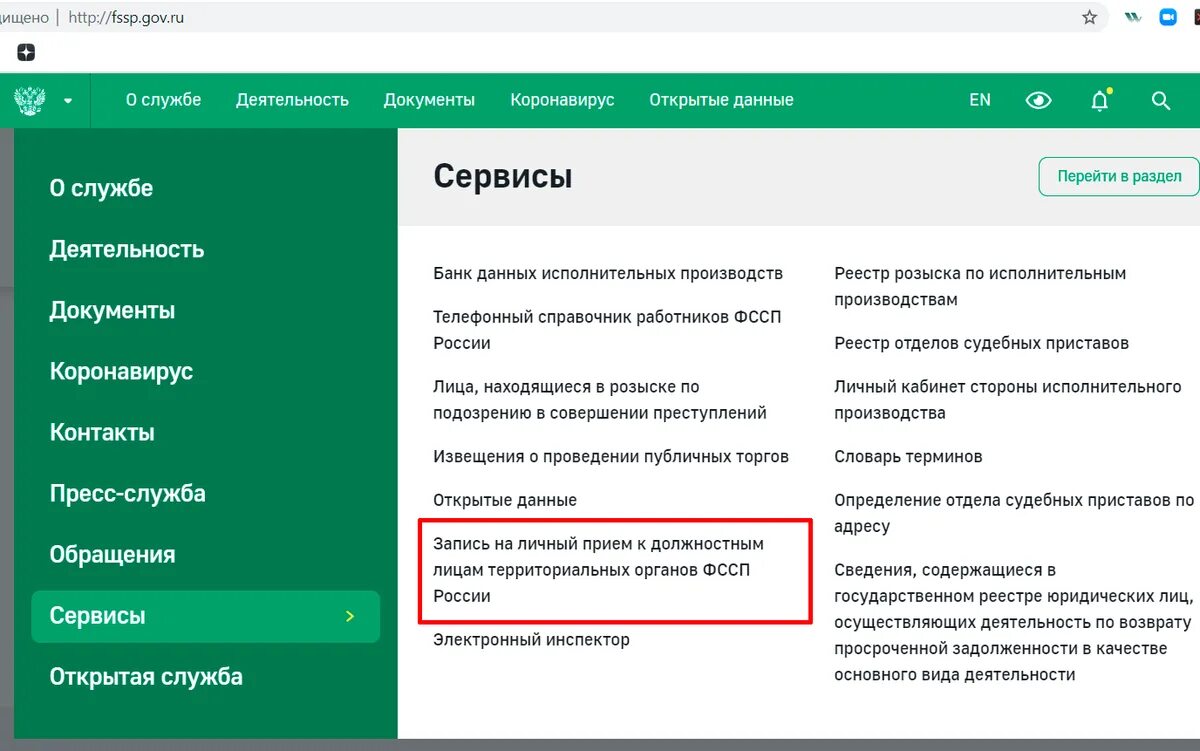Toggle the visually impaired eye icon
This screenshot has width=1200, height=751.
point(1039,100)
